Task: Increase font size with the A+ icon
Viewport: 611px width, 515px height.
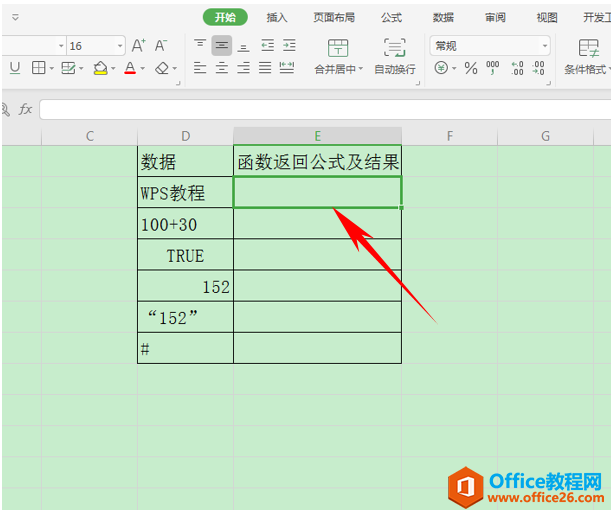Action: (x=138, y=46)
